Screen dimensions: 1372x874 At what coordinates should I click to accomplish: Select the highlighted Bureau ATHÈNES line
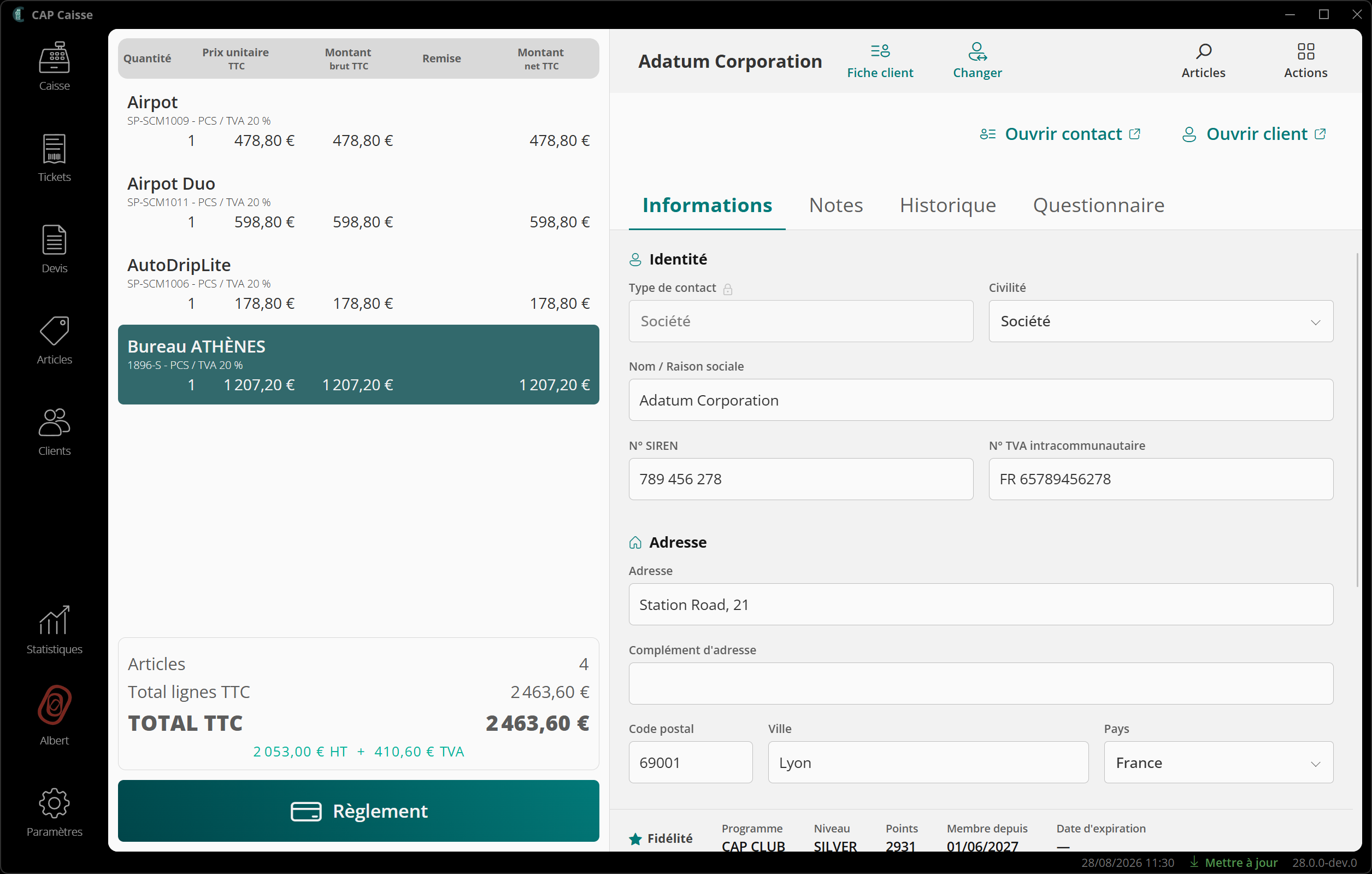coord(358,365)
